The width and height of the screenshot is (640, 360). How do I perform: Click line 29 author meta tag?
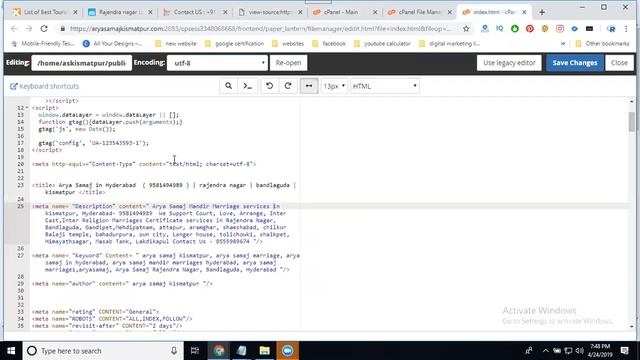click(x=122, y=284)
